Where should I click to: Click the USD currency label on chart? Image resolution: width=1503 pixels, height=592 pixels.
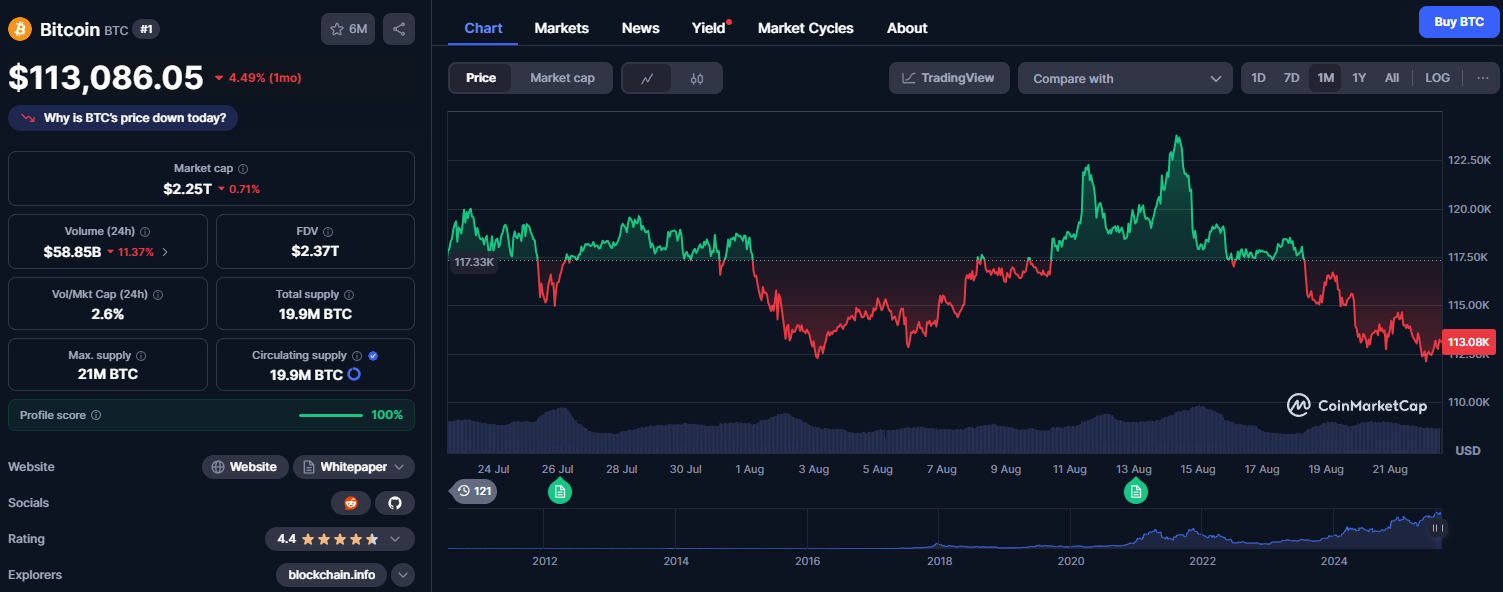(x=1467, y=451)
